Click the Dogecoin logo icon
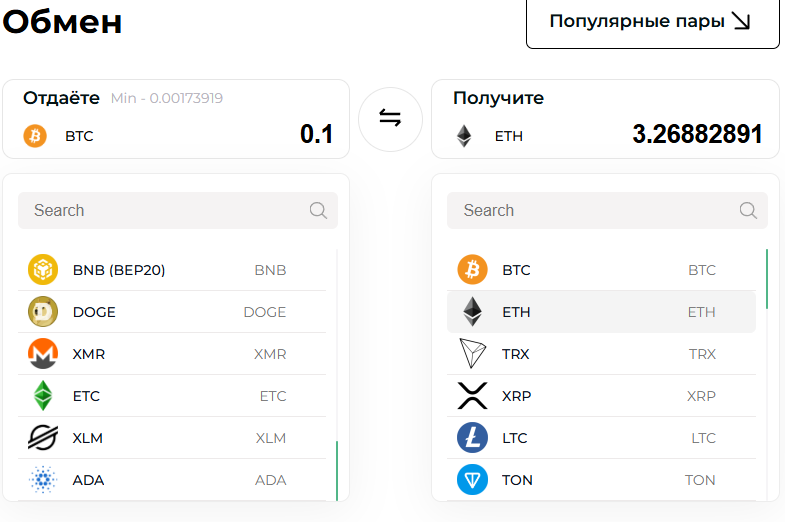 43,312
